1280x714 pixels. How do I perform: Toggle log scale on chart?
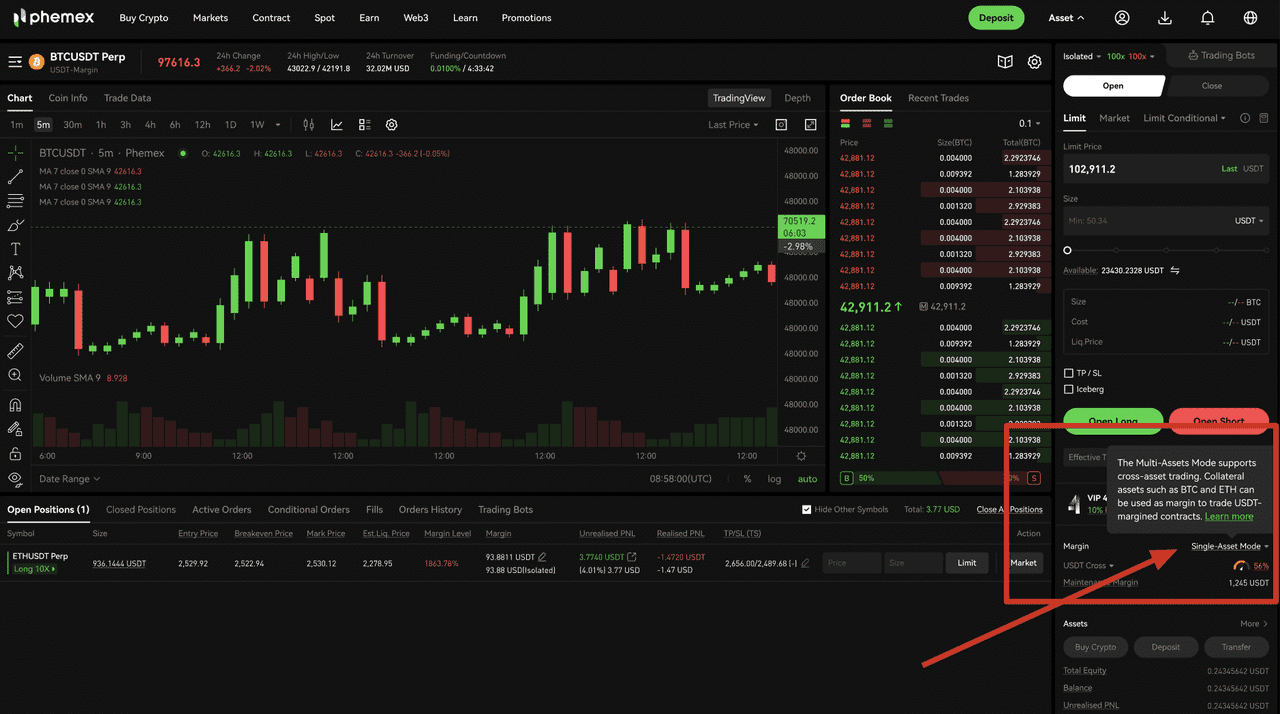[x=774, y=479]
